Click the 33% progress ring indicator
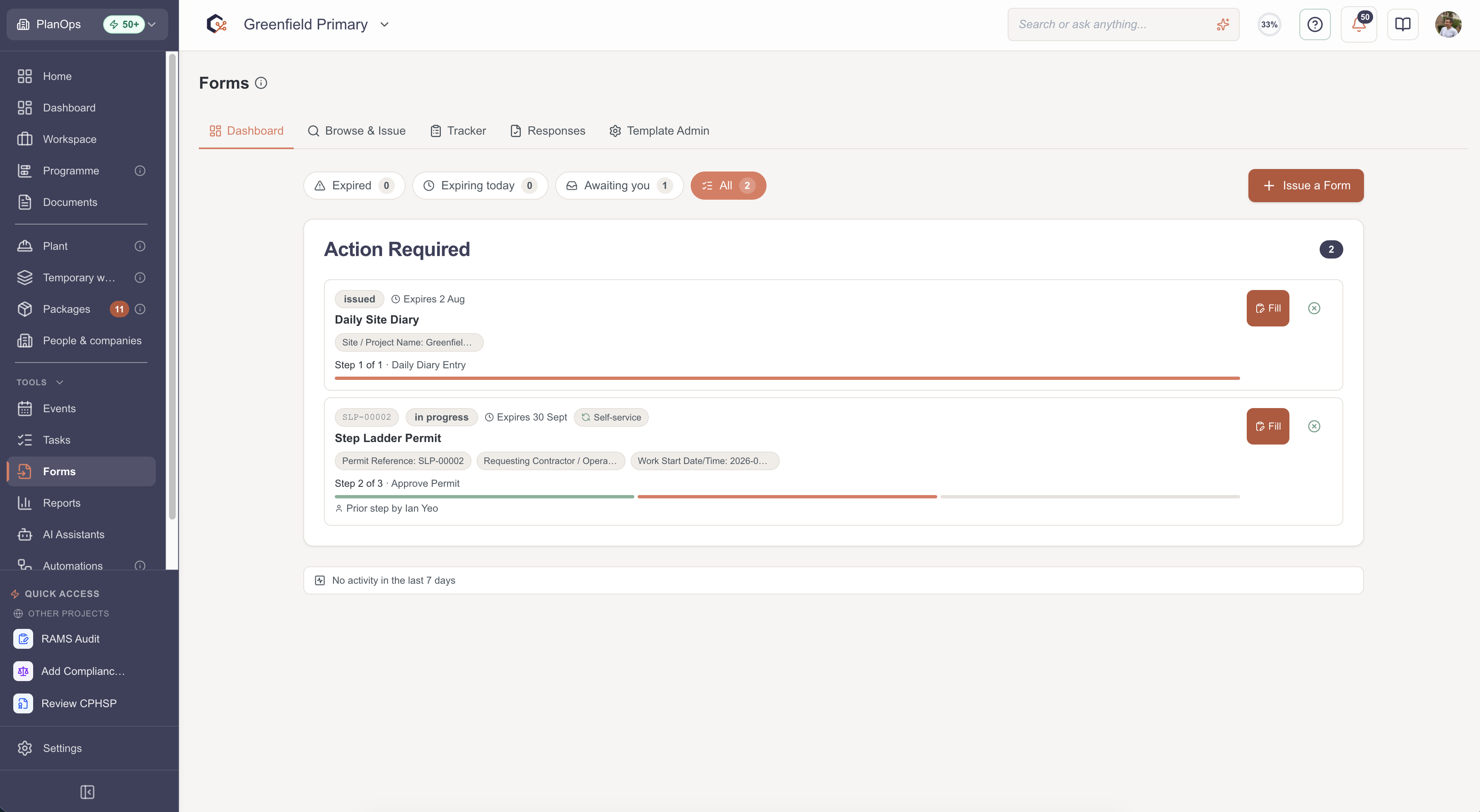Screen dimensions: 1480x812 [1269, 24]
